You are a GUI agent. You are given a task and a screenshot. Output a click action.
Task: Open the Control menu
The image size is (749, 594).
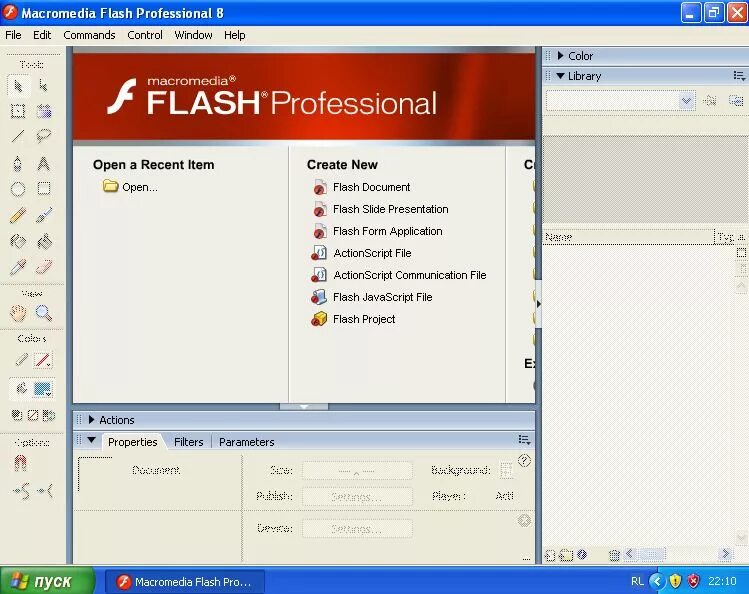(x=145, y=35)
